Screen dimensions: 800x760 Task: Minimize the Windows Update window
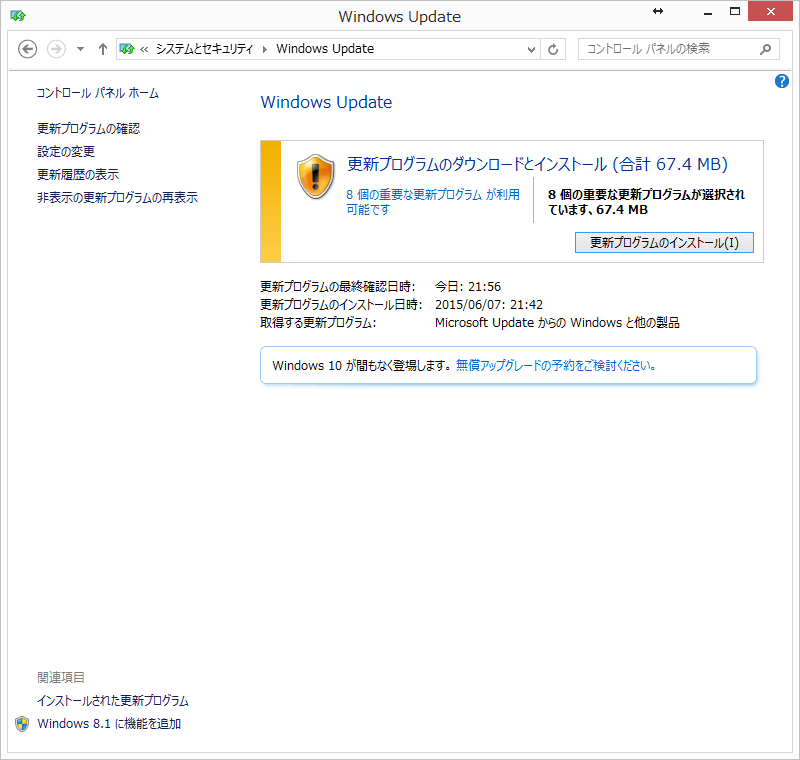[x=708, y=12]
